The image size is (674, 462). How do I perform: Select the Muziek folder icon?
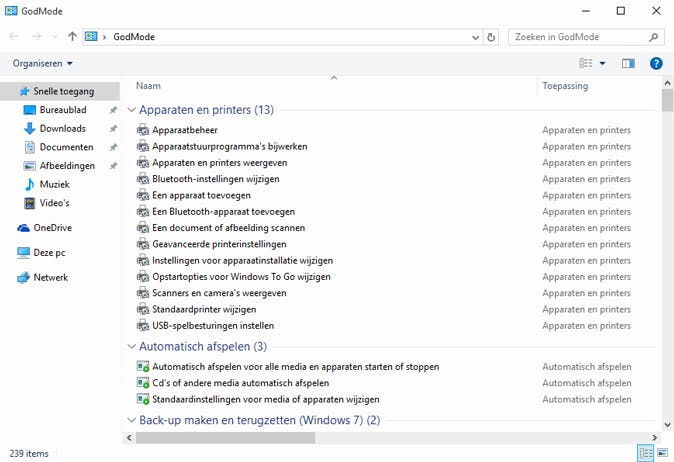coord(30,184)
